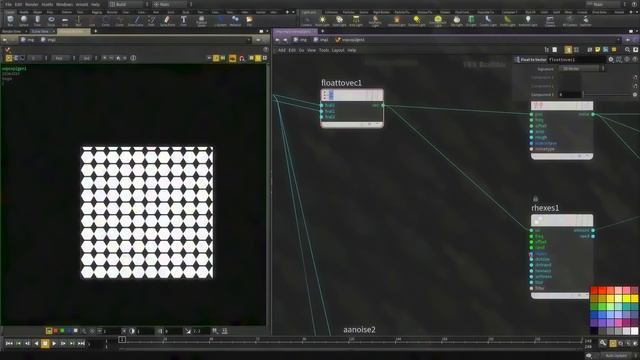This screenshot has width=640, height=360.
Task: Select the L-System shelf tool
Action: (220, 20)
